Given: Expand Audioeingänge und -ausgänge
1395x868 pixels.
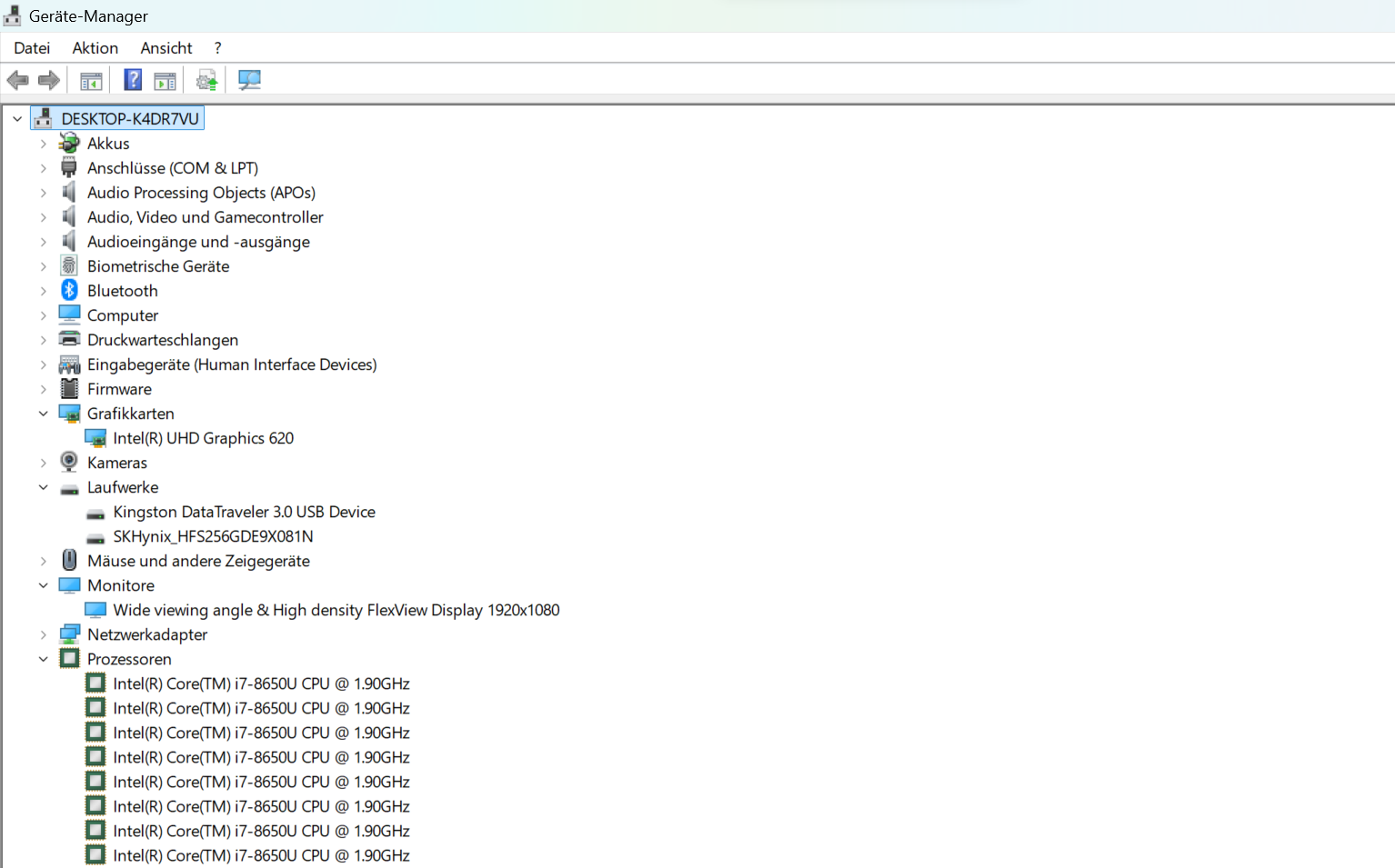Looking at the screenshot, I should pos(44,242).
